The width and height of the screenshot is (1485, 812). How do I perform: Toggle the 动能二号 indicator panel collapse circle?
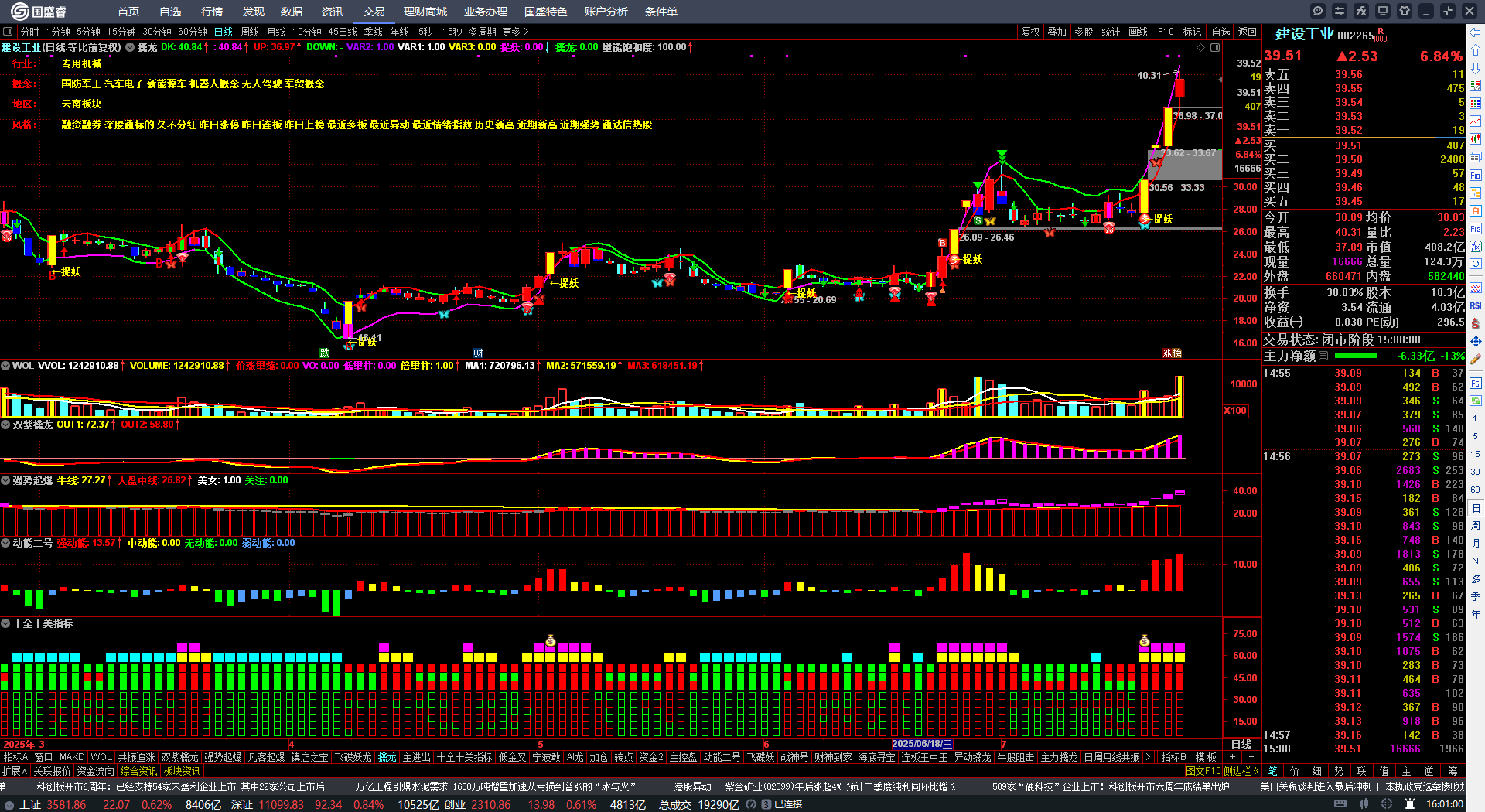[5, 543]
